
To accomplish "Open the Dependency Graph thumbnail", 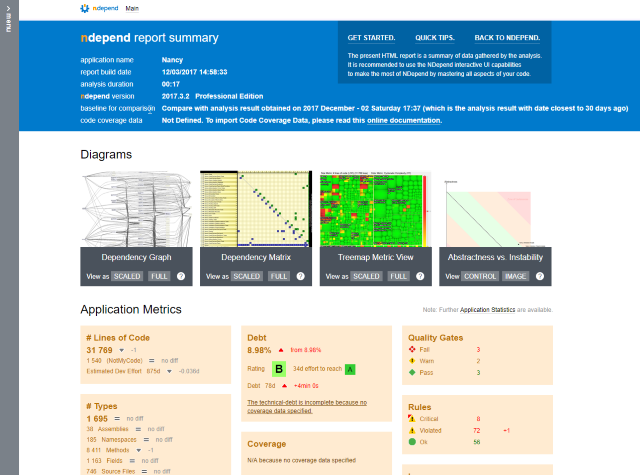I will (x=136, y=209).
